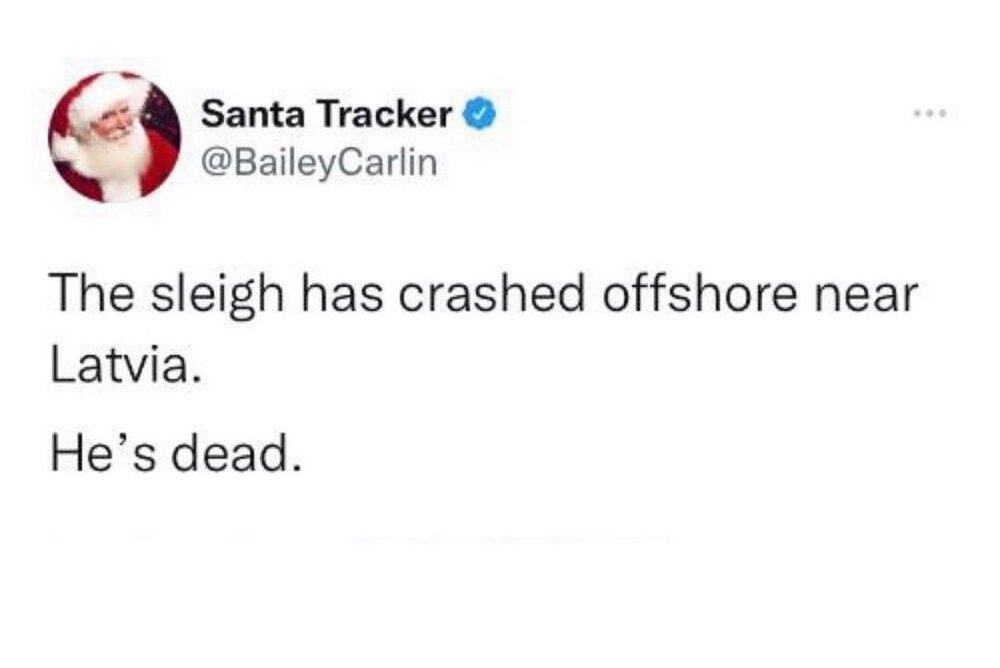Click the blue verified checkmark badge
This screenshot has width=1000, height=668.
(477, 116)
